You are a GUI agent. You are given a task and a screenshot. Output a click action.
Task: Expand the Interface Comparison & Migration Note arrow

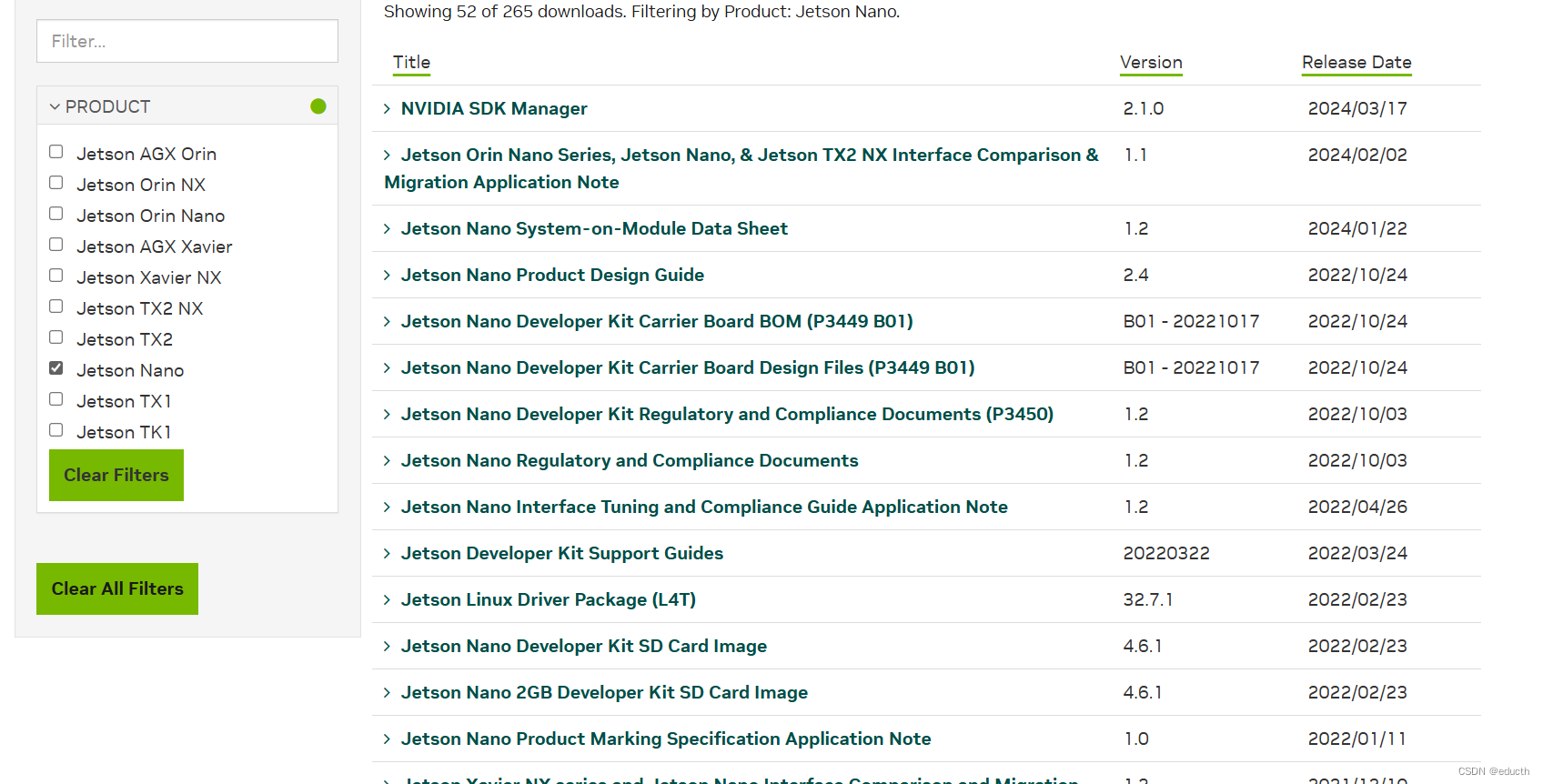(387, 156)
